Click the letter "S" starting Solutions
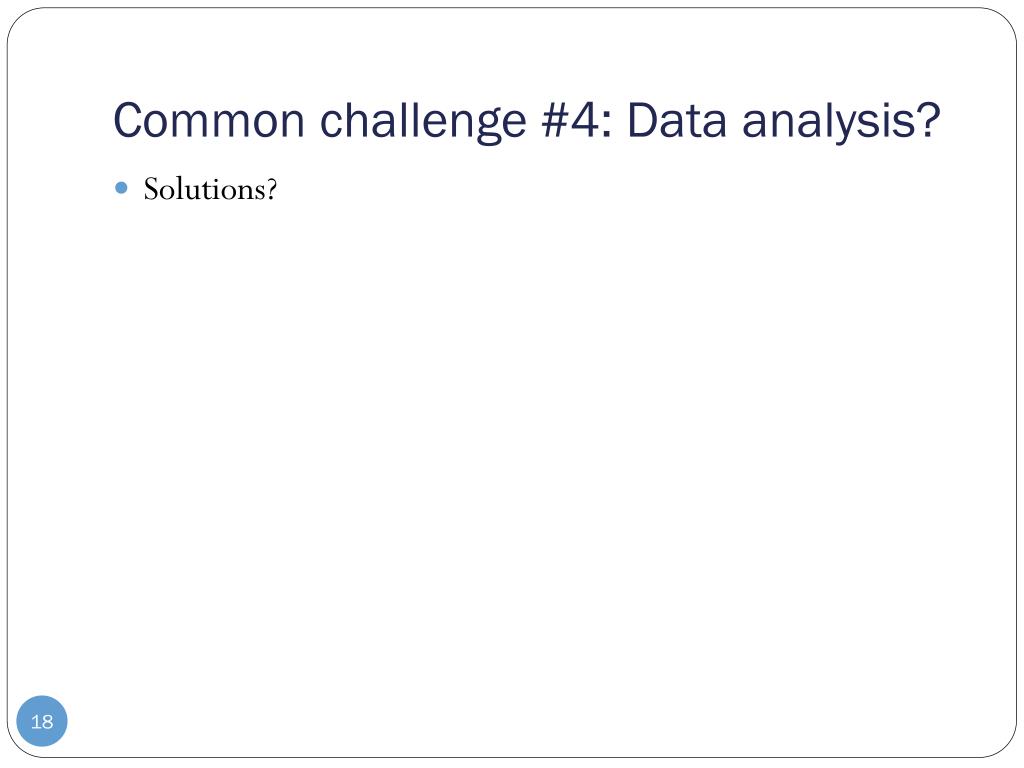The width and height of the screenshot is (1024, 768). (x=152, y=189)
